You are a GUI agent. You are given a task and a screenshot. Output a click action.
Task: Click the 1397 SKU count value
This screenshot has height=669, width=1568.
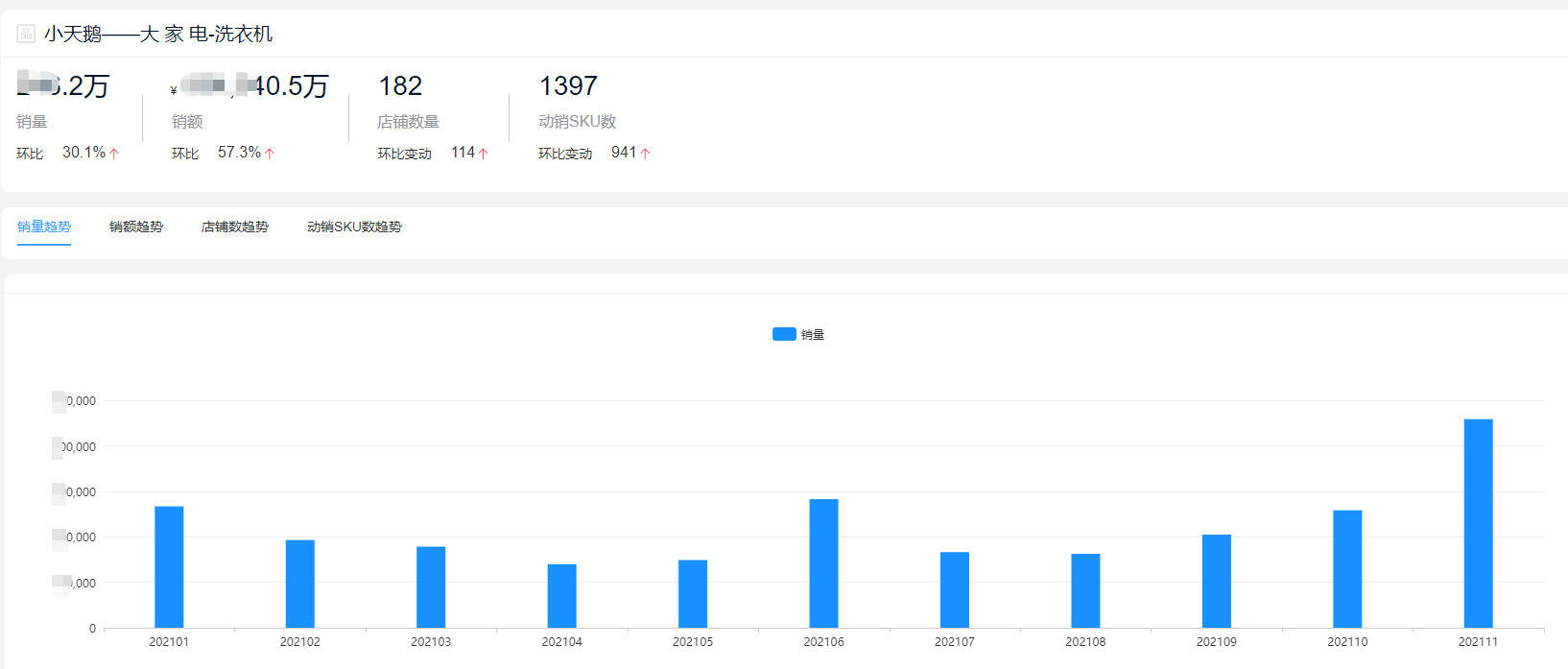point(568,86)
